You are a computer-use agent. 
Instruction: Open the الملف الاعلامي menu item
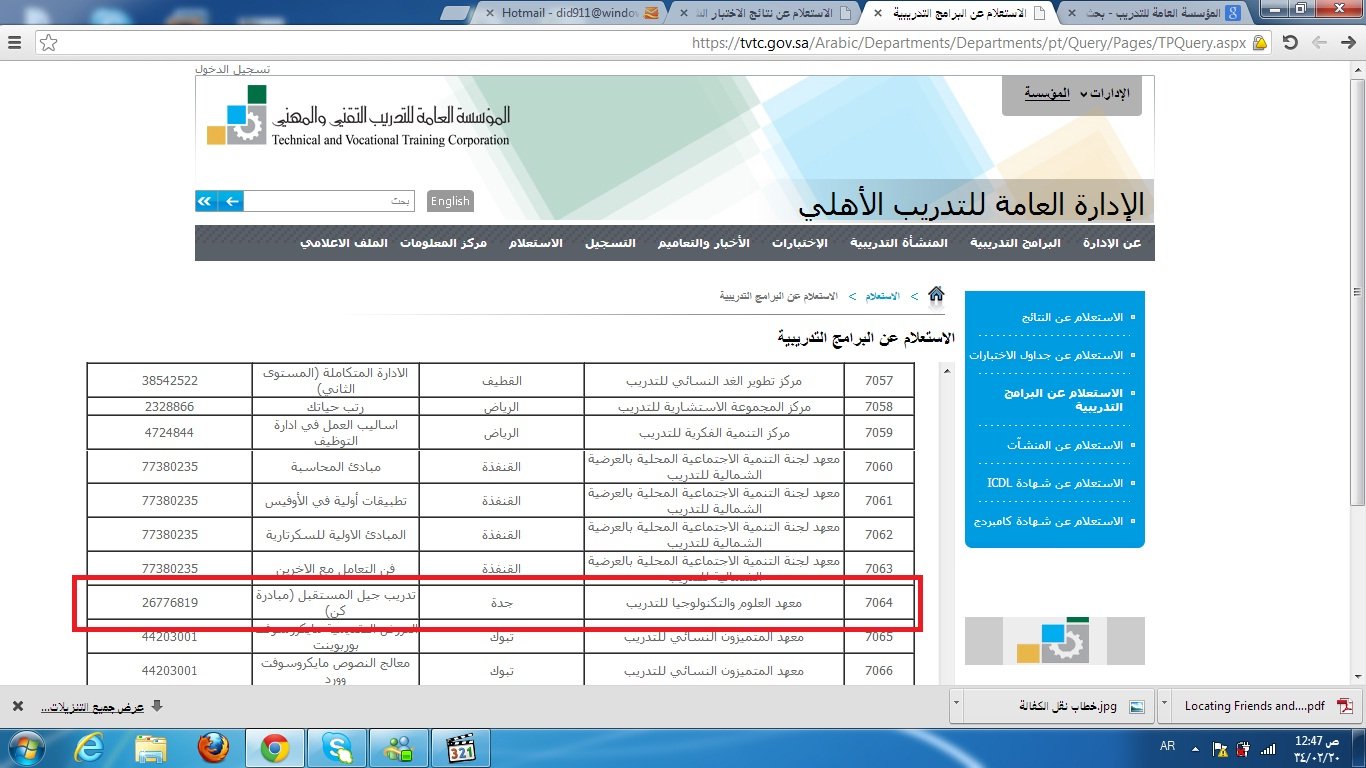[344, 243]
